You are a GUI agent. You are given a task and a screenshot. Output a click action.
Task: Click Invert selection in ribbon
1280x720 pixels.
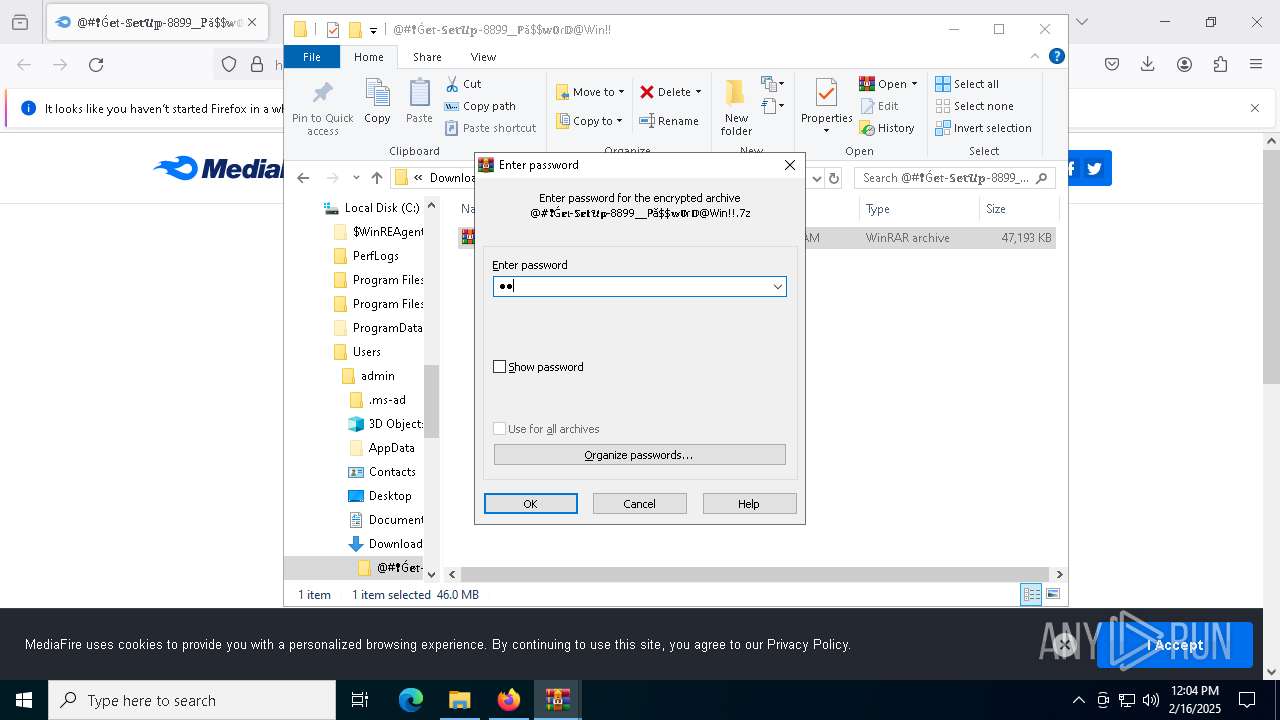983,128
